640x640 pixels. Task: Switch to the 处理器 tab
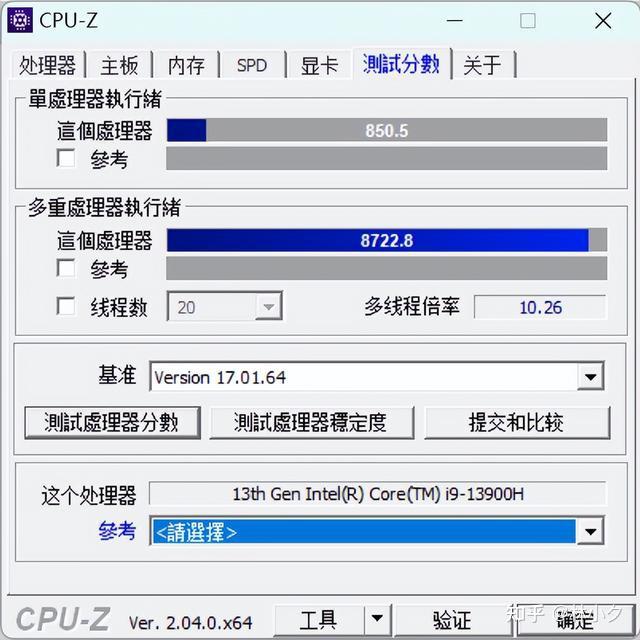tap(48, 65)
